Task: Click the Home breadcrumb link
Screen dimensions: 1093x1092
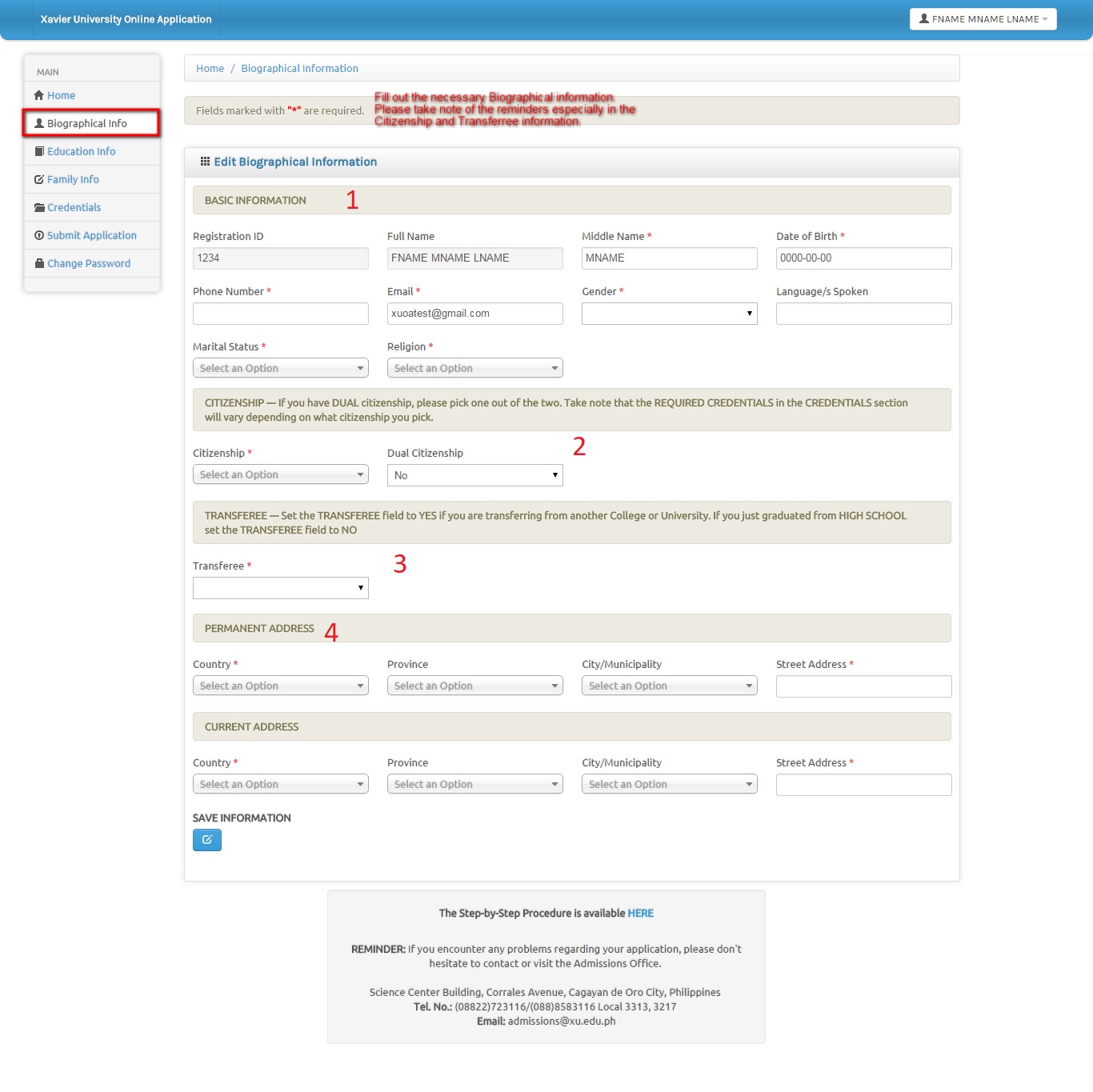Action: click(x=210, y=69)
